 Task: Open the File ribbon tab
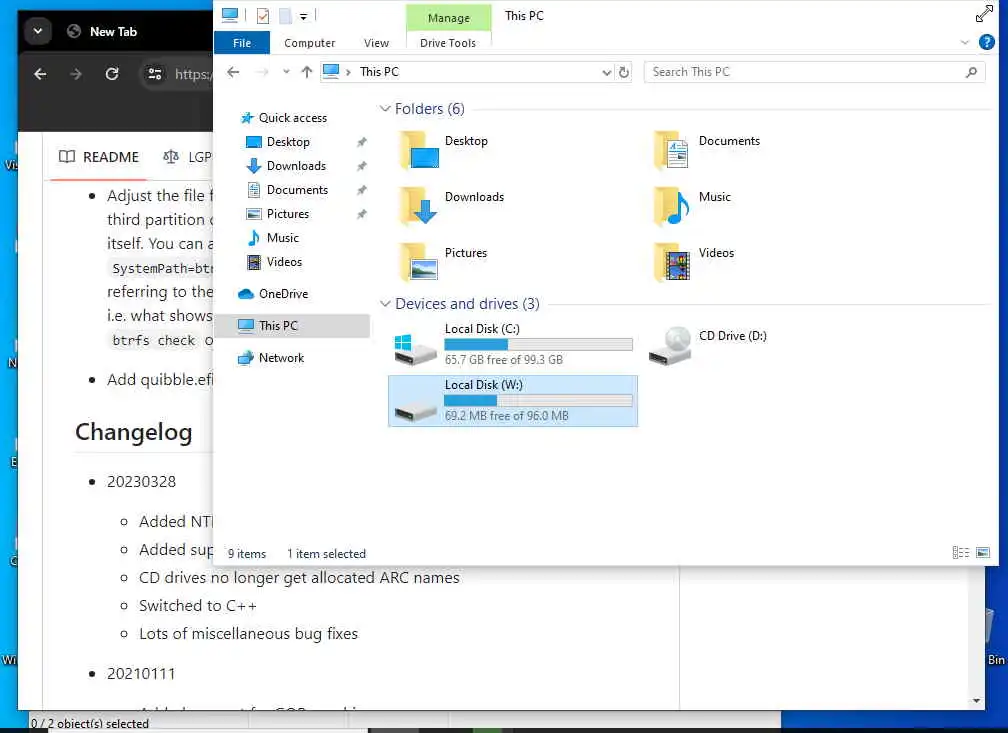pyautogui.click(x=242, y=43)
